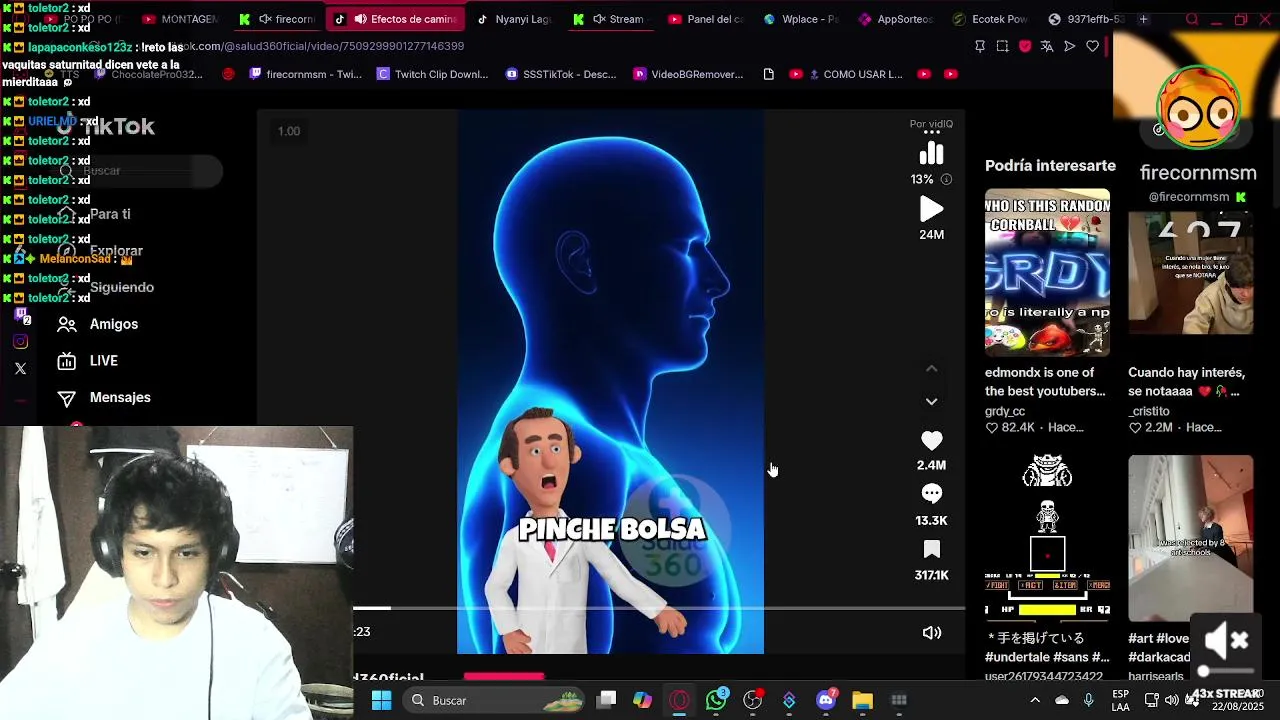Open WhatsApp from the taskbar

coord(716,701)
